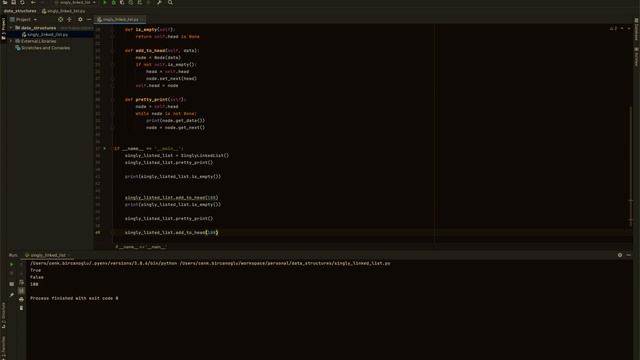Screen dimensions: 640x360
Task: Run the program with green play icon
Action: click(105, 2)
